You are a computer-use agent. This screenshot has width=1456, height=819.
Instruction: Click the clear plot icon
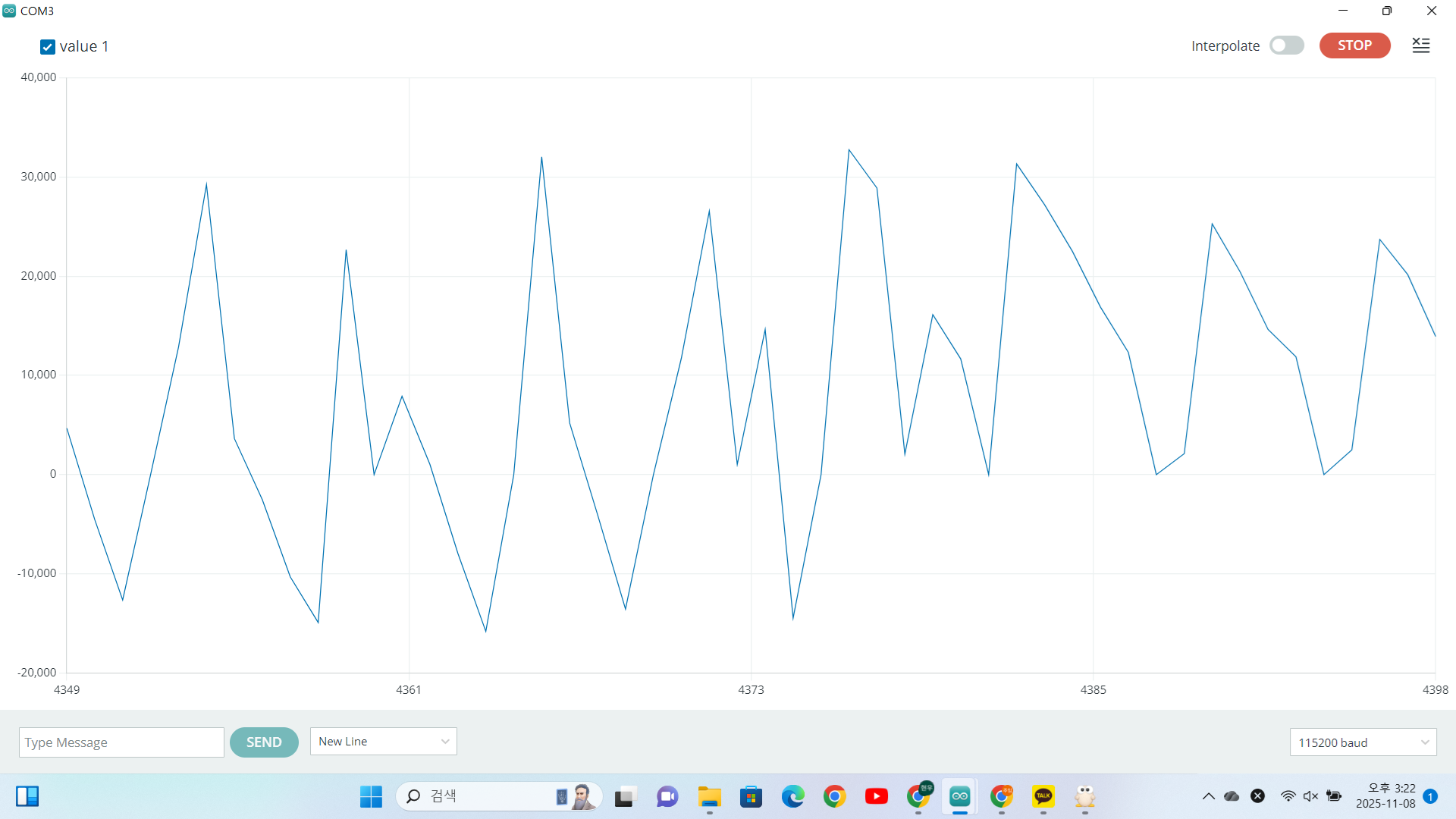(1421, 45)
